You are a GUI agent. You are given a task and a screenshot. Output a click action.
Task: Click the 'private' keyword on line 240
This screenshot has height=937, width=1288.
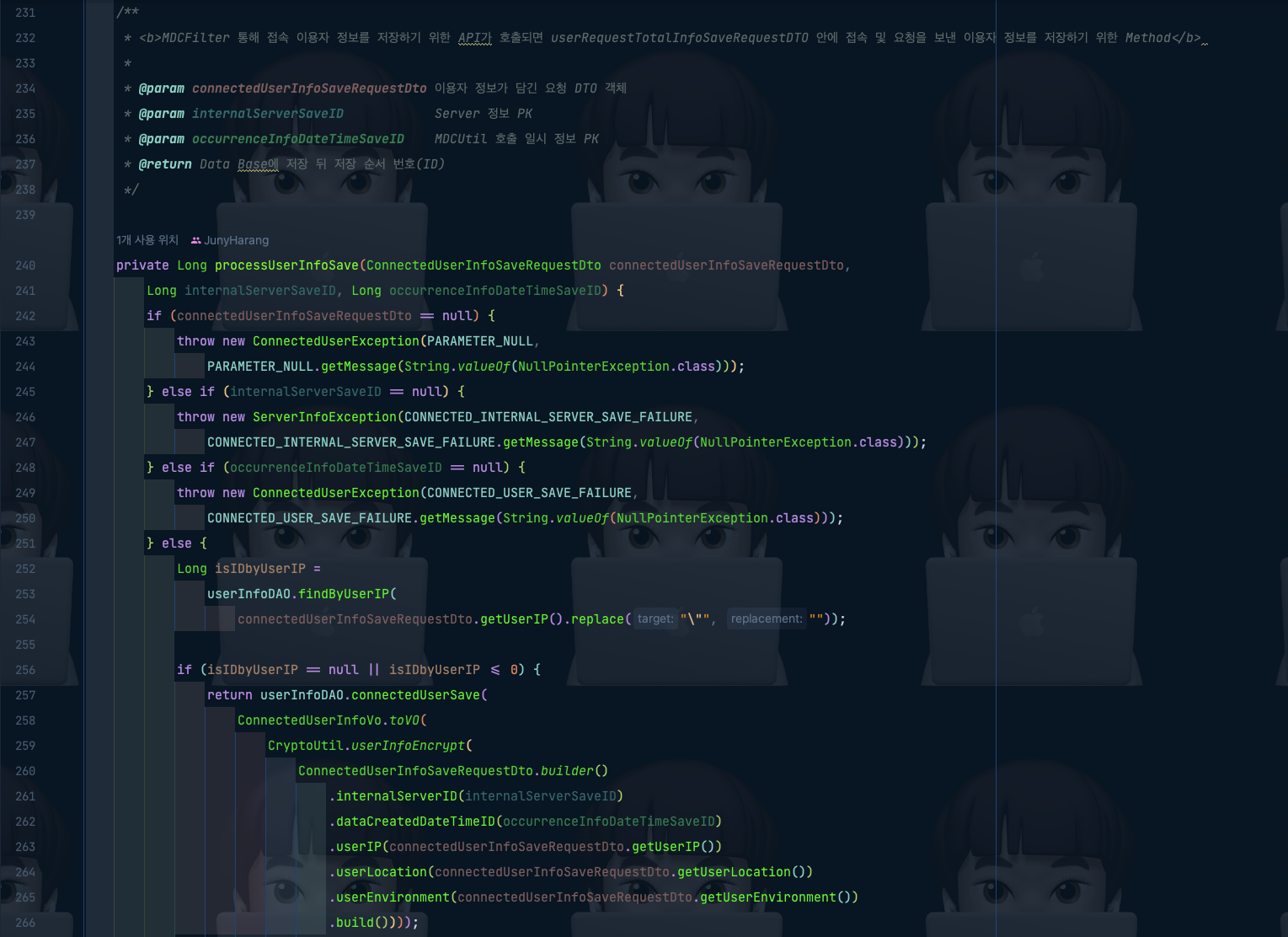[142, 265]
